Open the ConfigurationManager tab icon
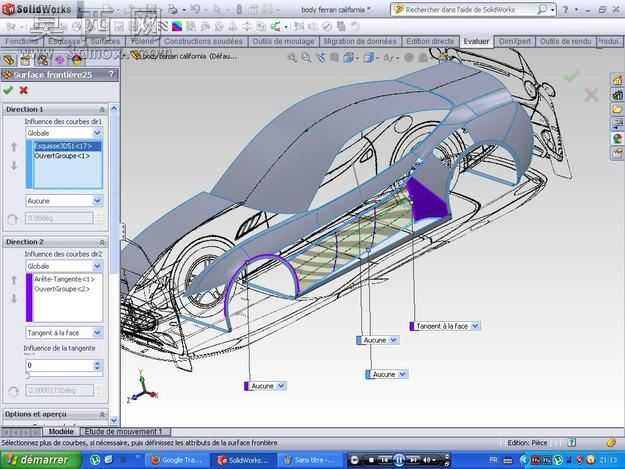Screen dimensions: 625x469 42,60
